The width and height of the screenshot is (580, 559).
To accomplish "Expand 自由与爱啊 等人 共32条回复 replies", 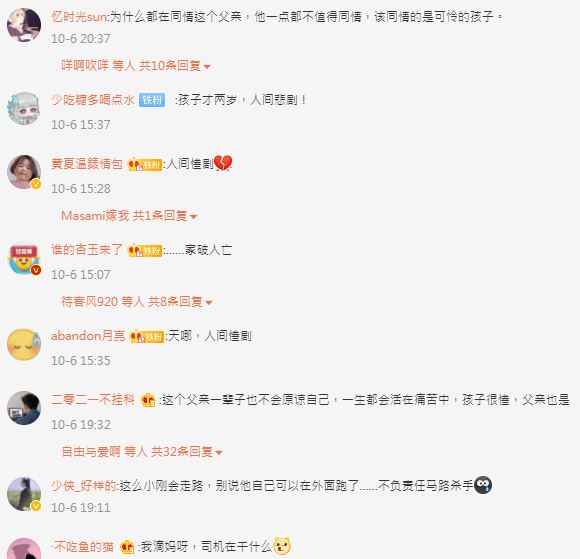I will (x=142, y=452).
